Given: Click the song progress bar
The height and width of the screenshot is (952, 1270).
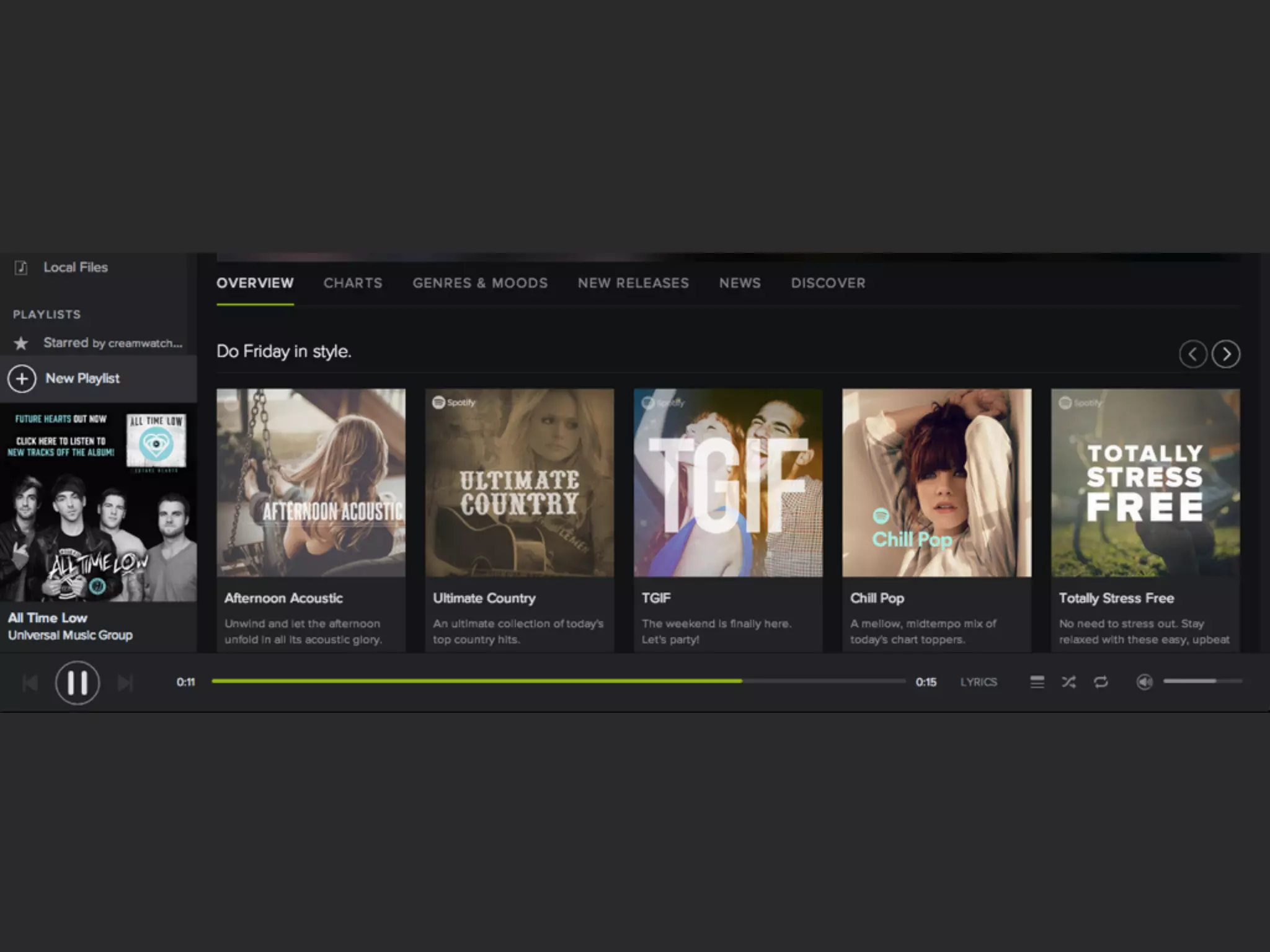Looking at the screenshot, I should (x=558, y=681).
